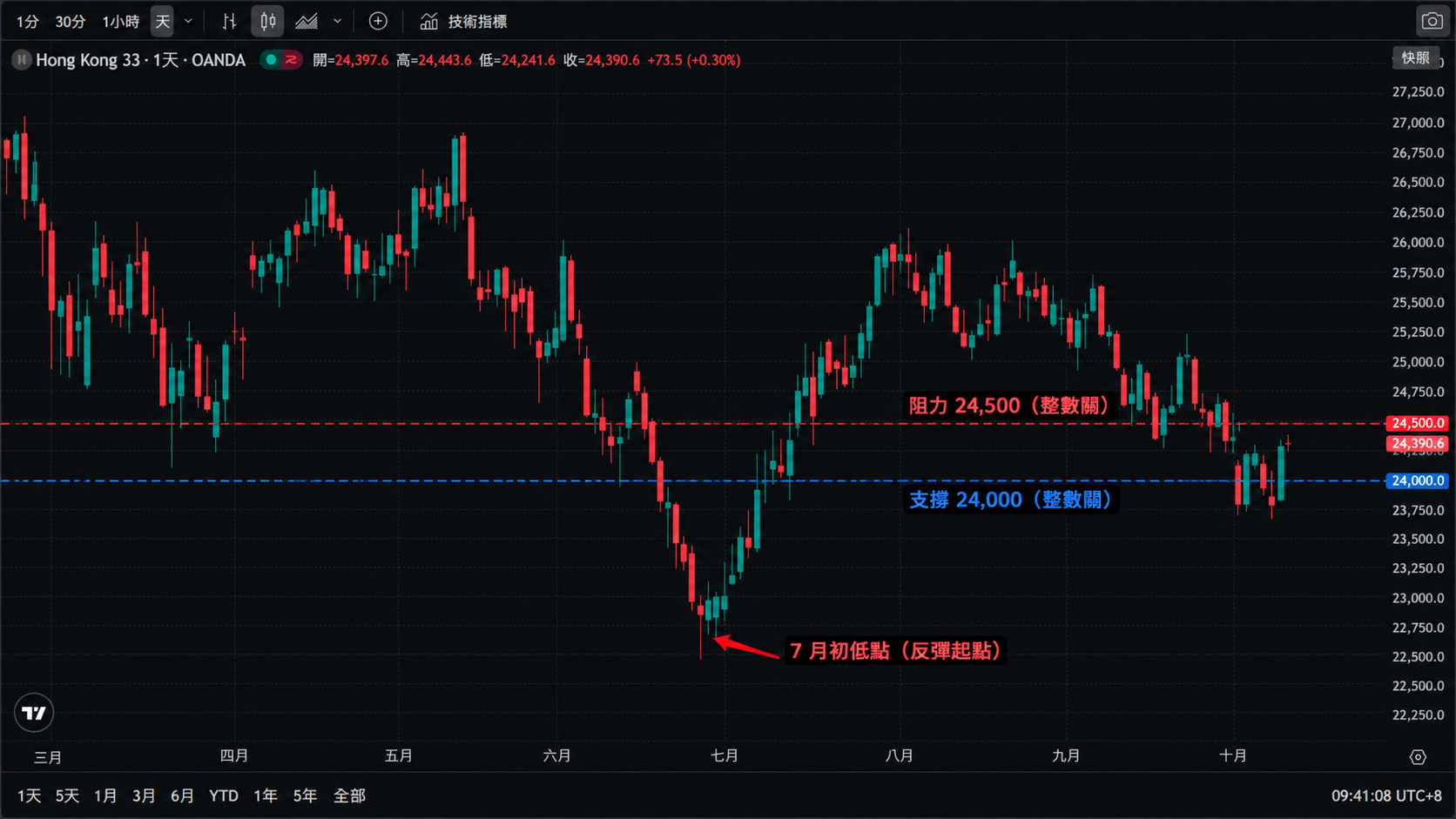Open the 技術指標 indicators panel
The height and width of the screenshot is (819, 1456).
click(463, 21)
